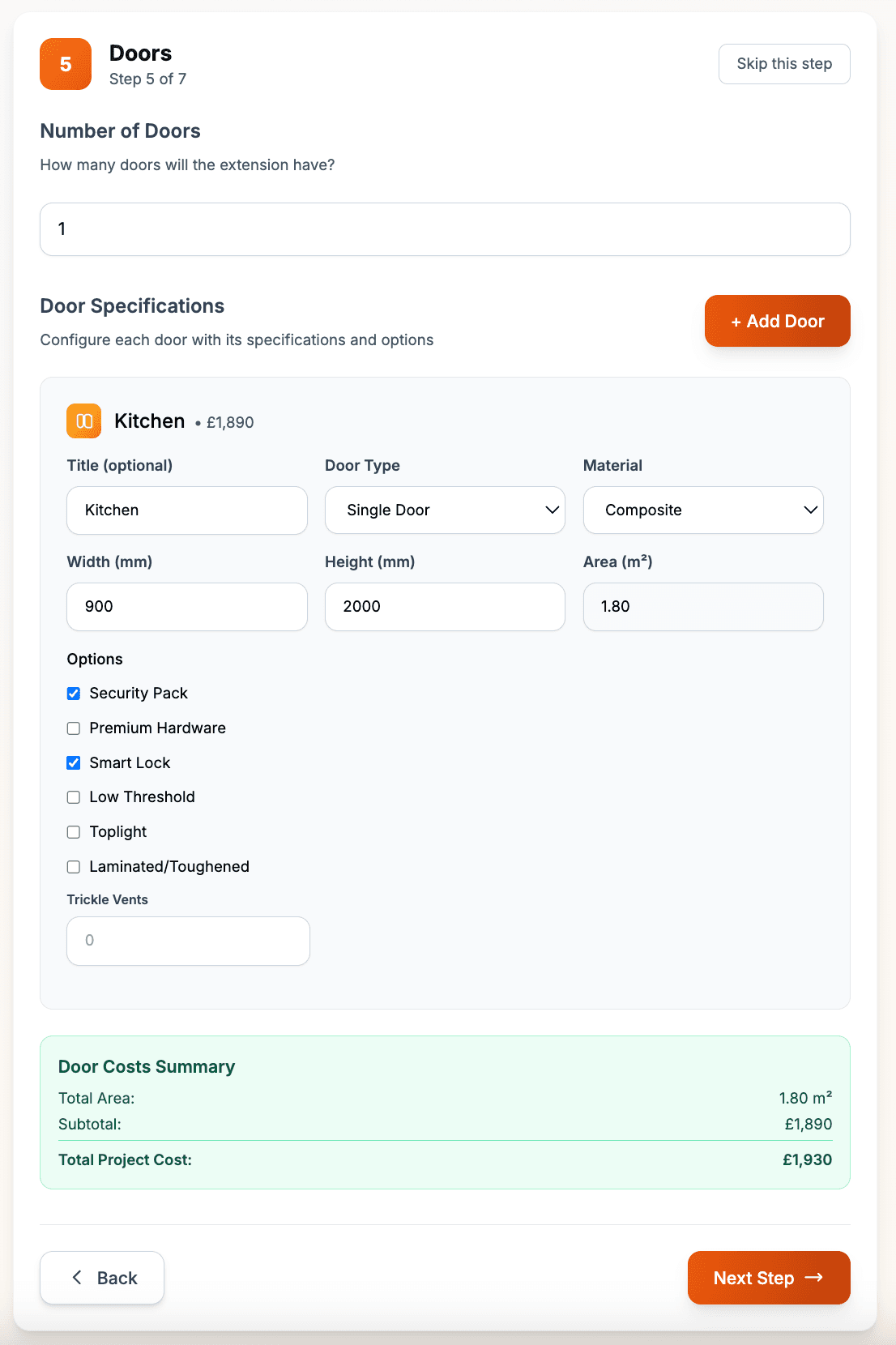Uncheck the Security Pack checkbox
896x1345 pixels.
click(x=74, y=694)
